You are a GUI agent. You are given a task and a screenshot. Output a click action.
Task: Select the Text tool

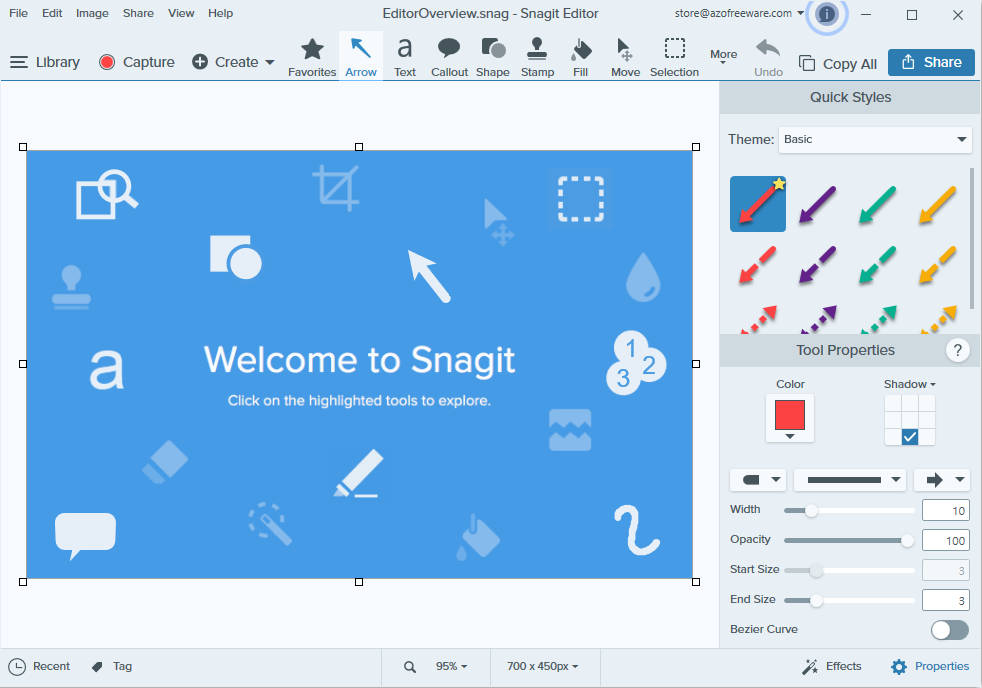404,55
